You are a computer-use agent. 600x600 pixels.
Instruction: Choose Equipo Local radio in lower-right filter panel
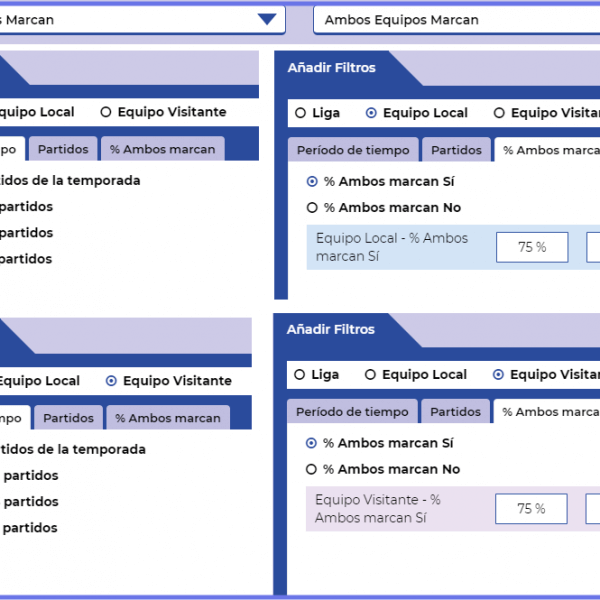[371, 375]
